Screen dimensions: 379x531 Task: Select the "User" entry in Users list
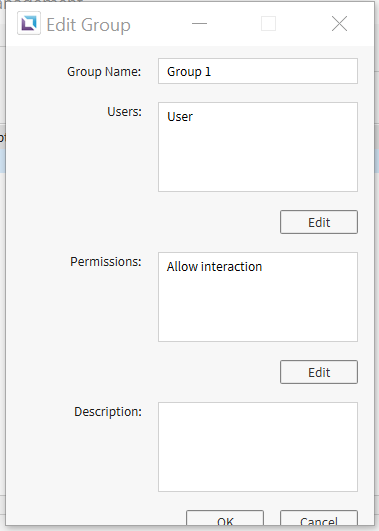click(180, 117)
